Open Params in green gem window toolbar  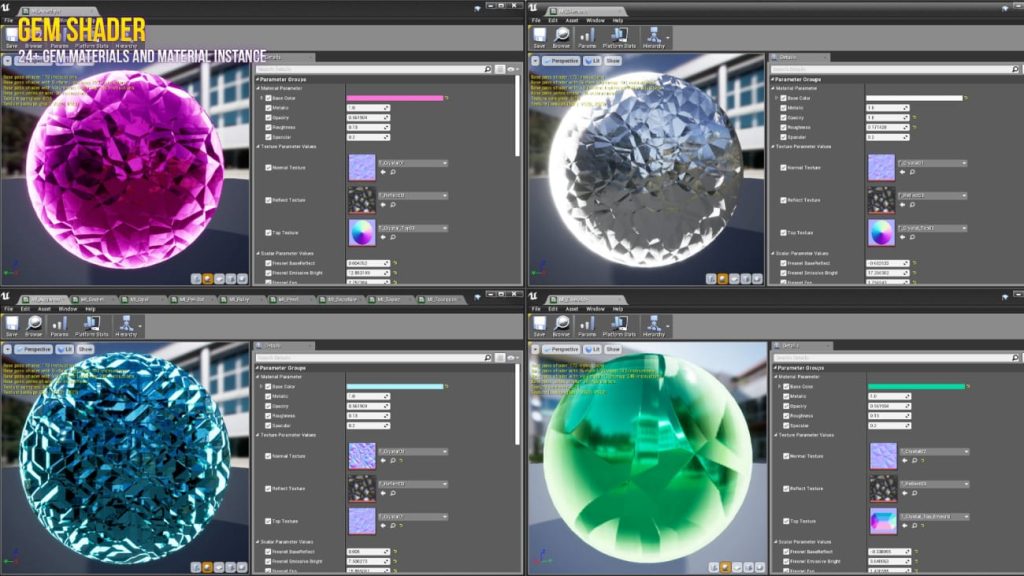click(587, 325)
